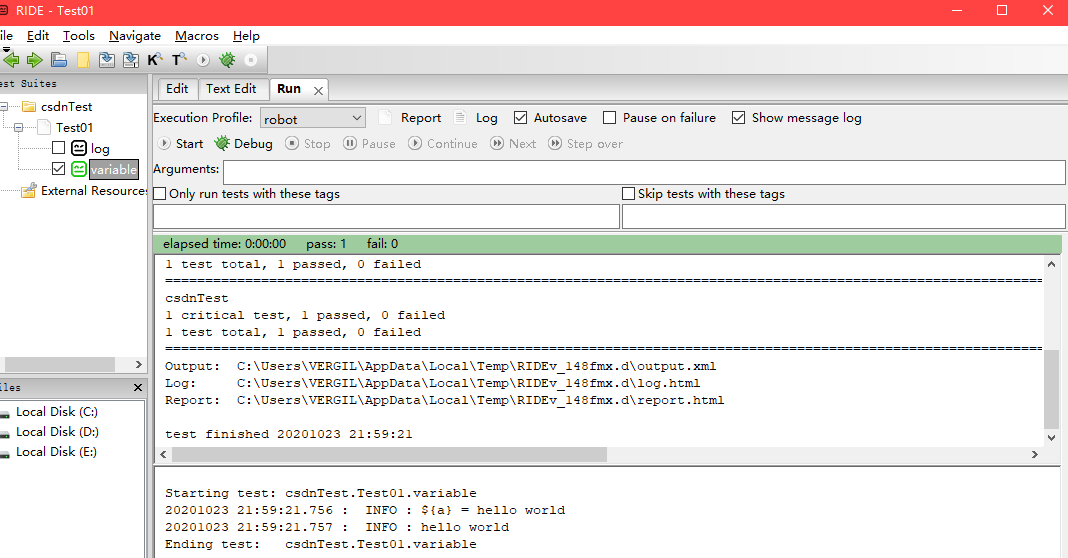Viewport: 1068px width, 558px height.
Task: Select External Resources tree item
Action: tap(94, 191)
